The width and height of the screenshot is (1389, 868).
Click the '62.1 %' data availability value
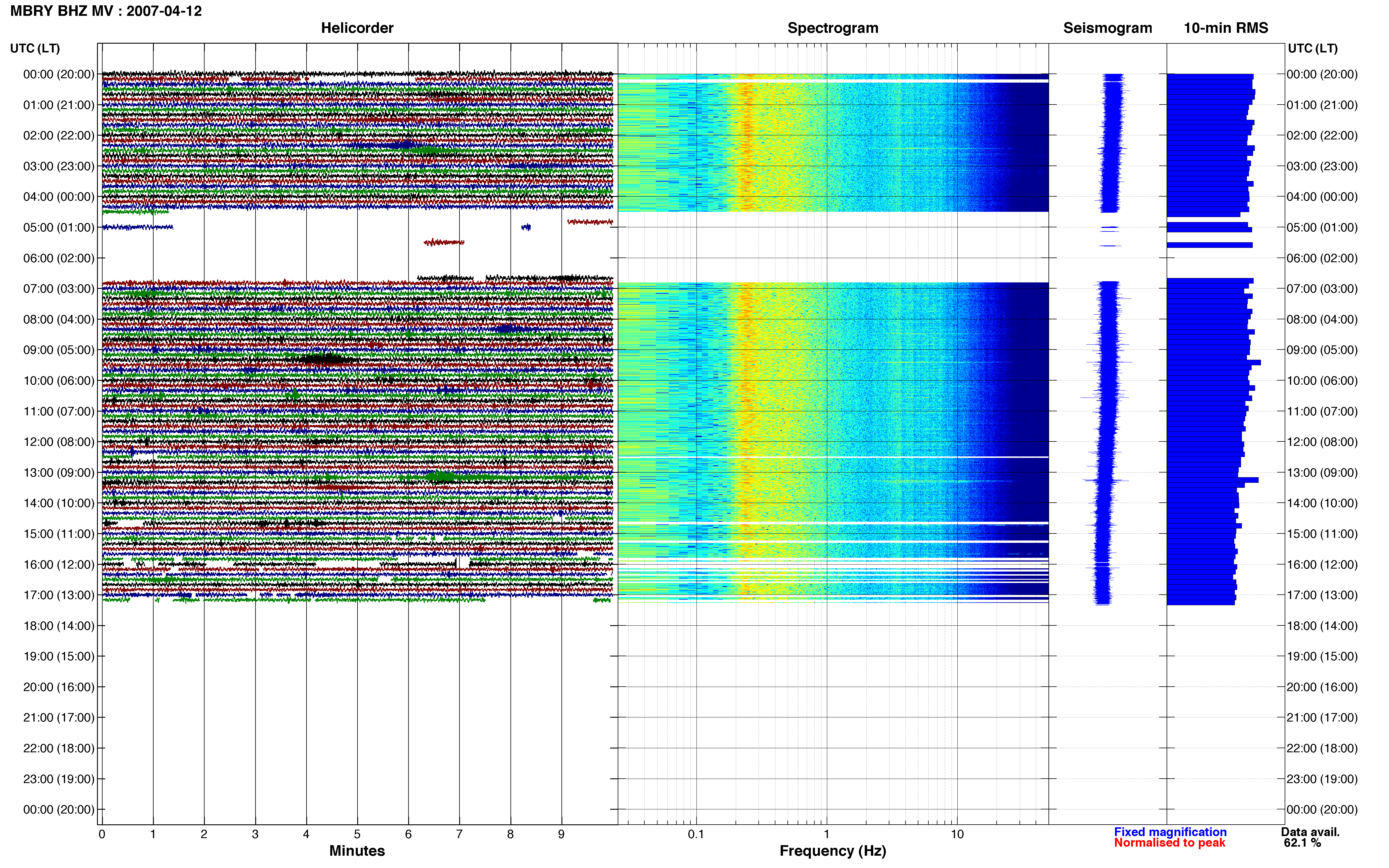tap(1302, 842)
